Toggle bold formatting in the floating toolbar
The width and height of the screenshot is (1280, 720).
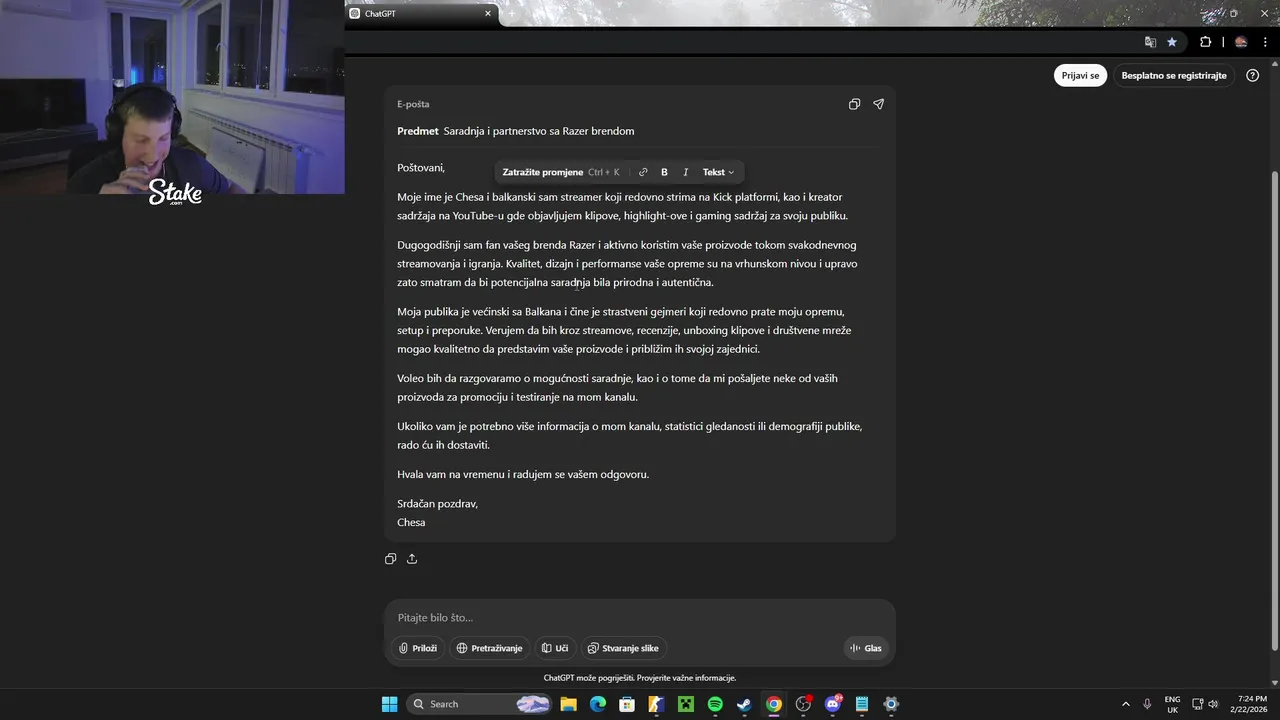pyautogui.click(x=664, y=172)
